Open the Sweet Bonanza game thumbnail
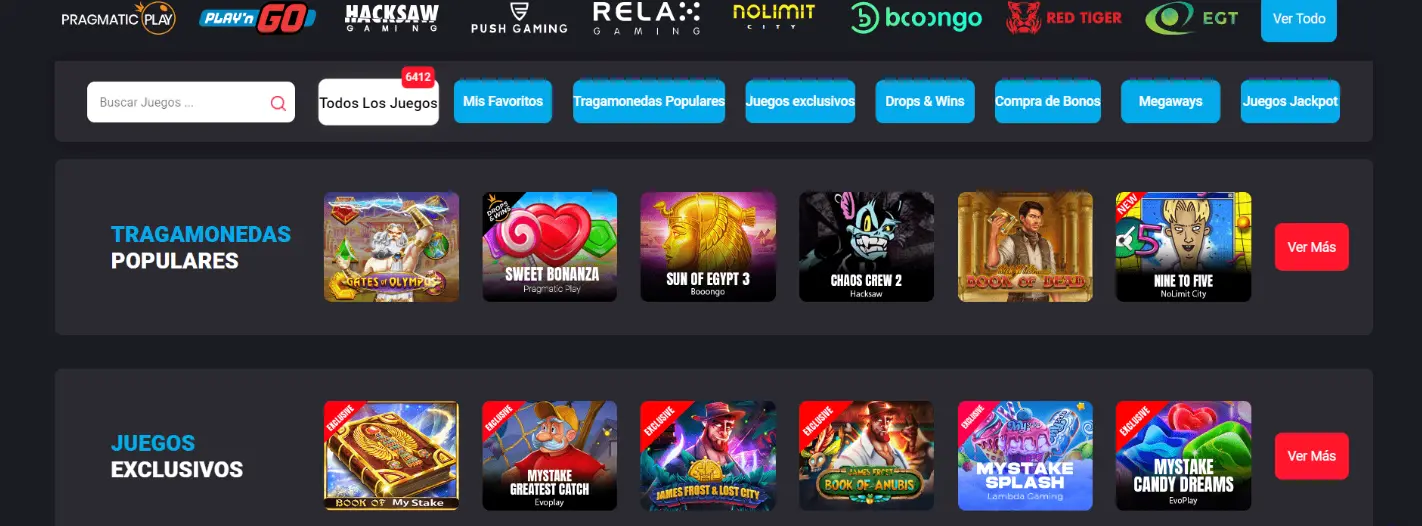1422x526 pixels. coord(550,247)
